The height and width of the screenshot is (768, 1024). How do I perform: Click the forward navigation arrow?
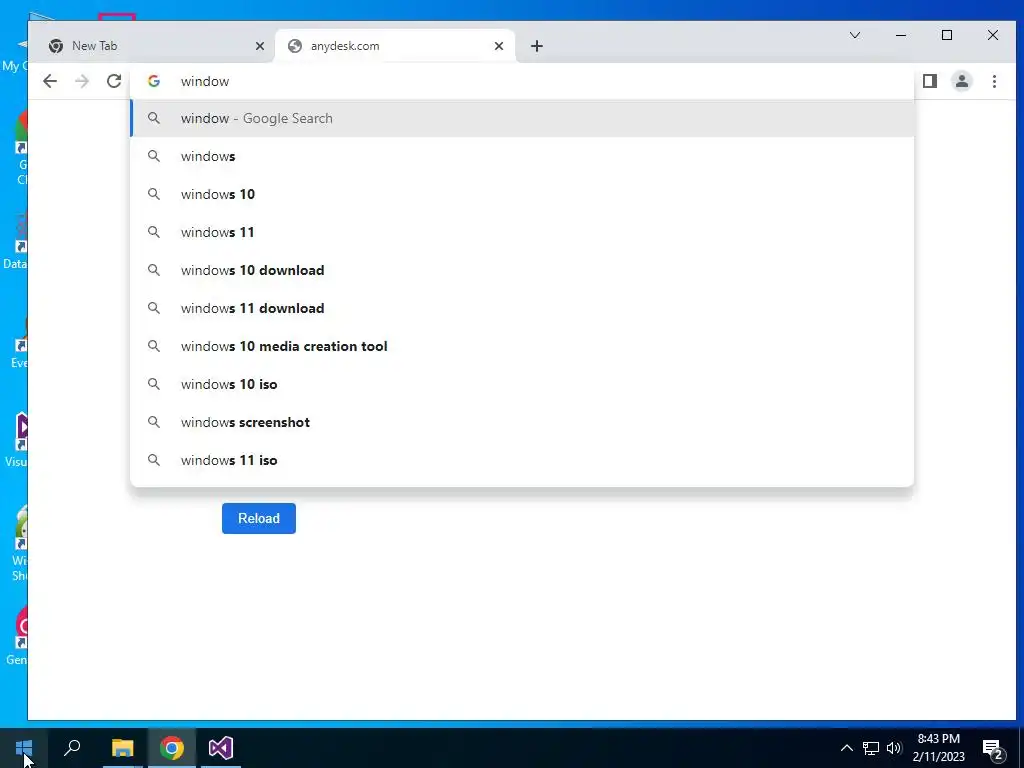(x=82, y=81)
